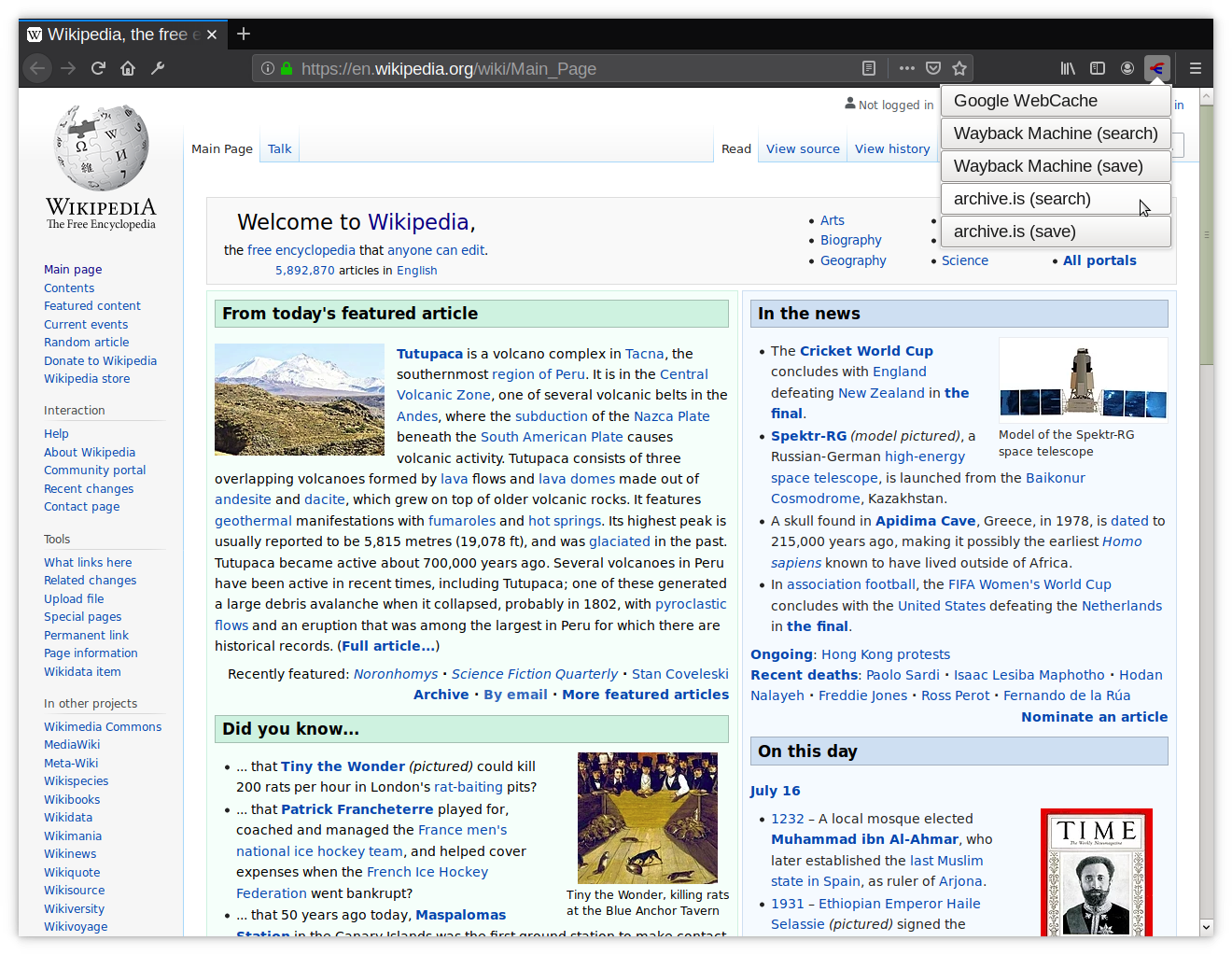Open the page actions three-dot menu
Image resolution: width=1232 pixels, height=955 pixels.
[x=906, y=68]
